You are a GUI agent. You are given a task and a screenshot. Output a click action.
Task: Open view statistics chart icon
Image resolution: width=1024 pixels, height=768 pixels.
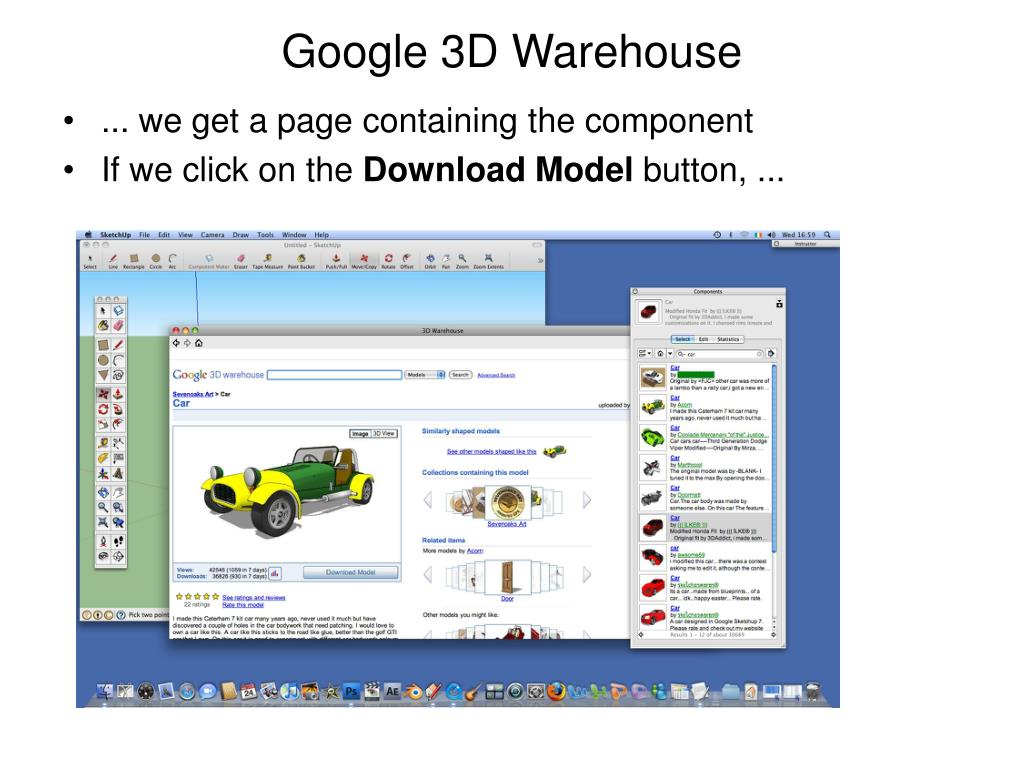tap(276, 573)
